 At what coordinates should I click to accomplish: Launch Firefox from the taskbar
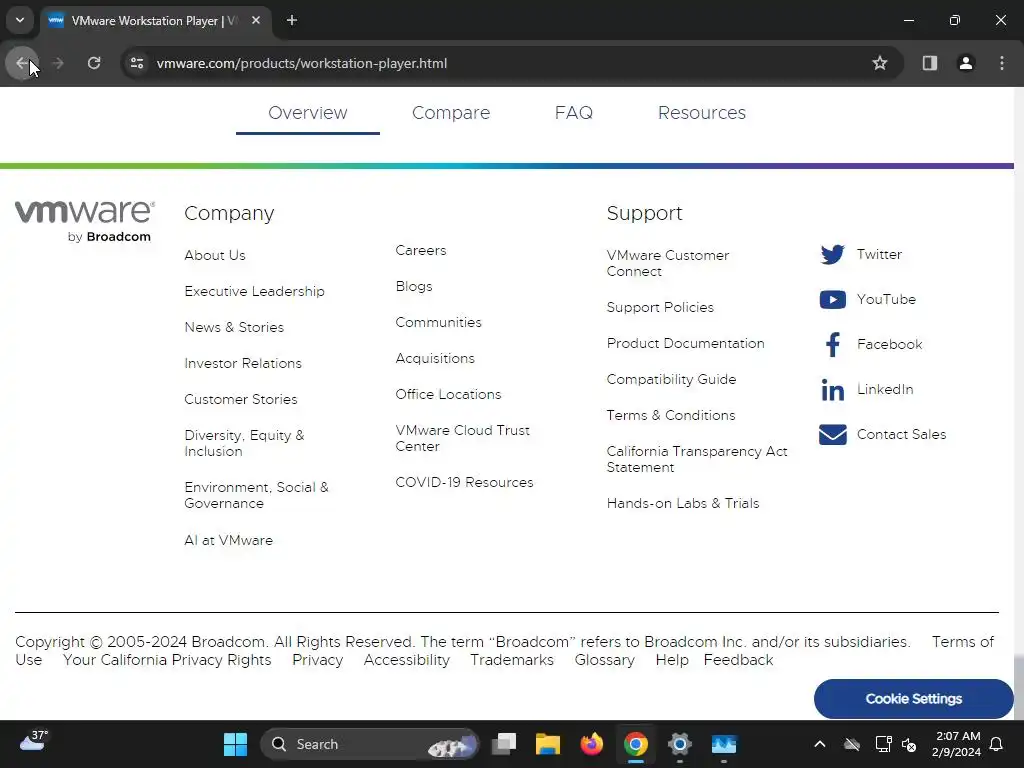click(x=592, y=744)
